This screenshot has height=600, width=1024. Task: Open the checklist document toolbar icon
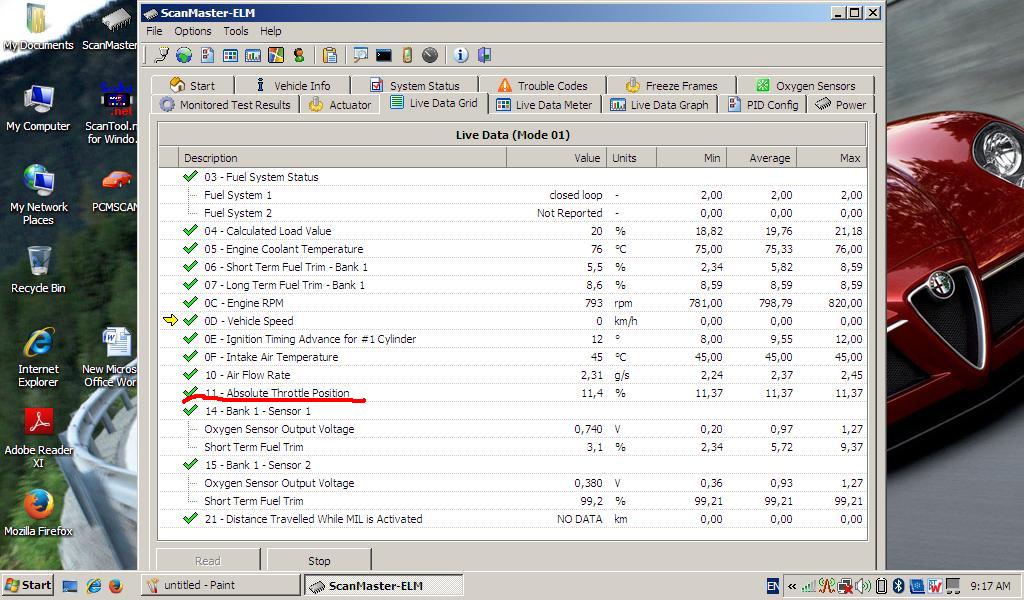pyautogui.click(x=208, y=55)
